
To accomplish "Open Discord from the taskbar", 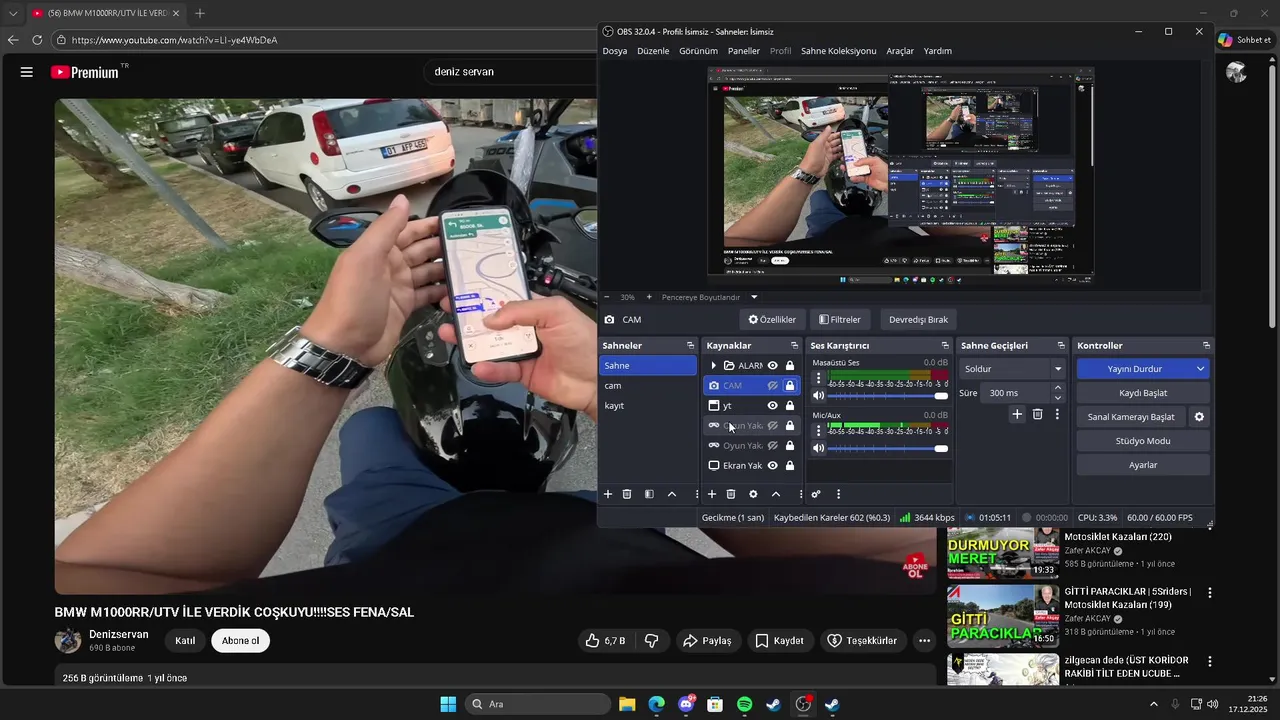I will (x=686, y=704).
